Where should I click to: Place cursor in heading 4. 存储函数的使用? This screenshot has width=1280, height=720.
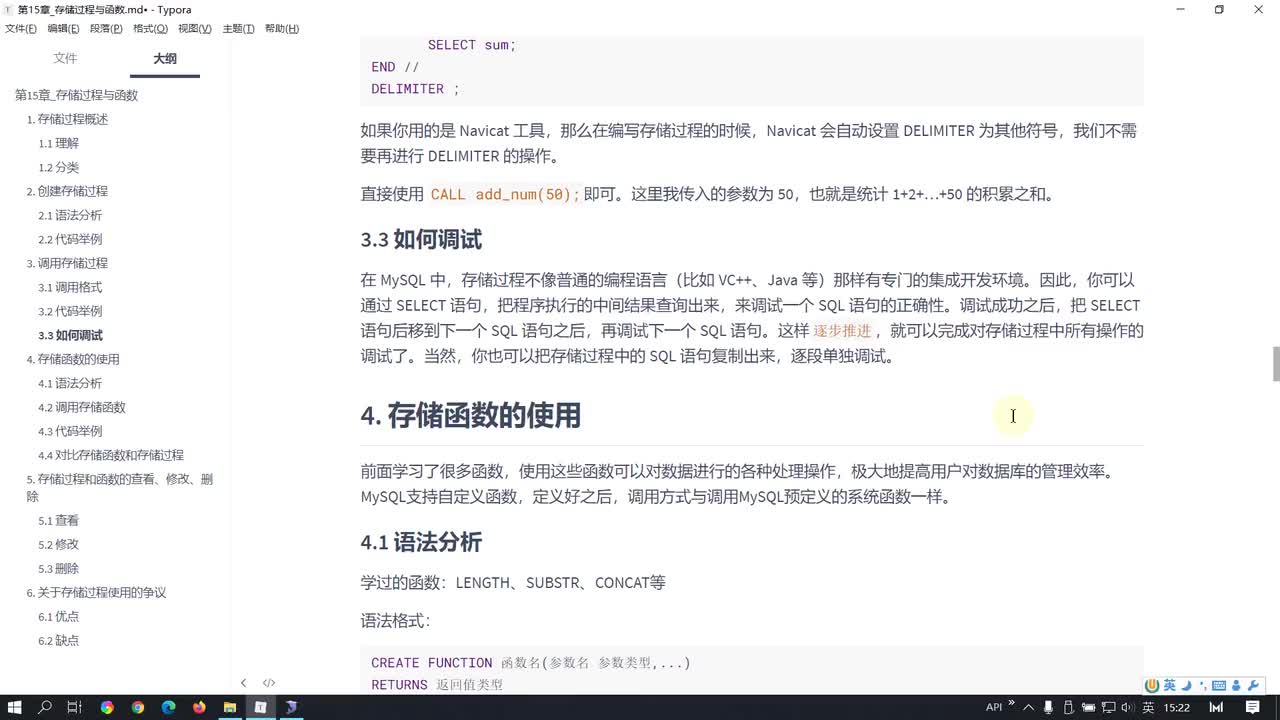[x=470, y=415]
